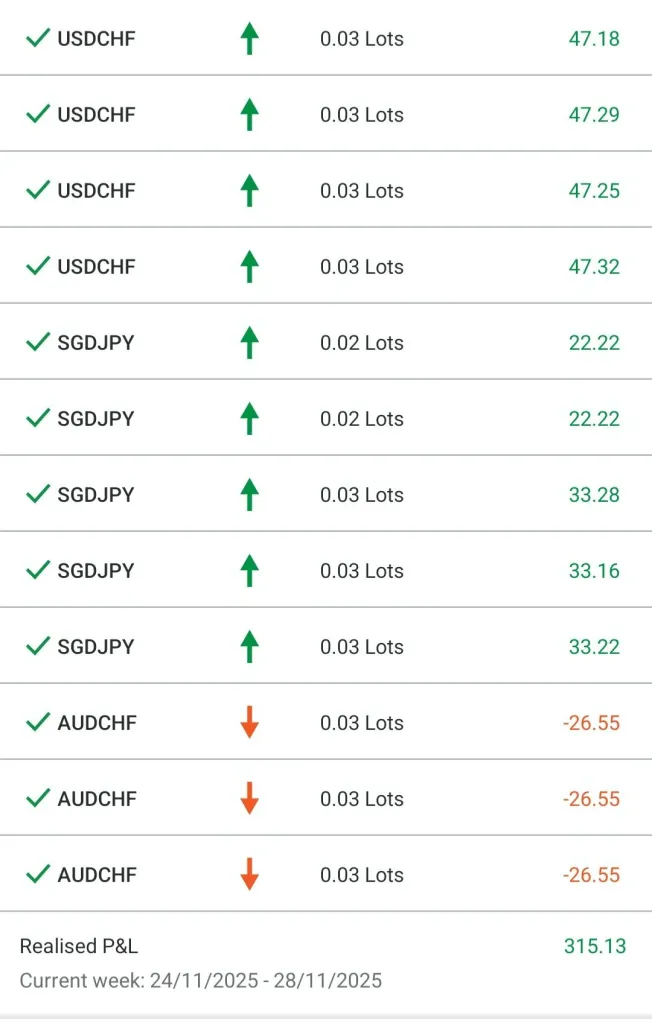Screen dimensions: 652x1023
Task: Click the 47.25 profit value
Action: point(594,191)
